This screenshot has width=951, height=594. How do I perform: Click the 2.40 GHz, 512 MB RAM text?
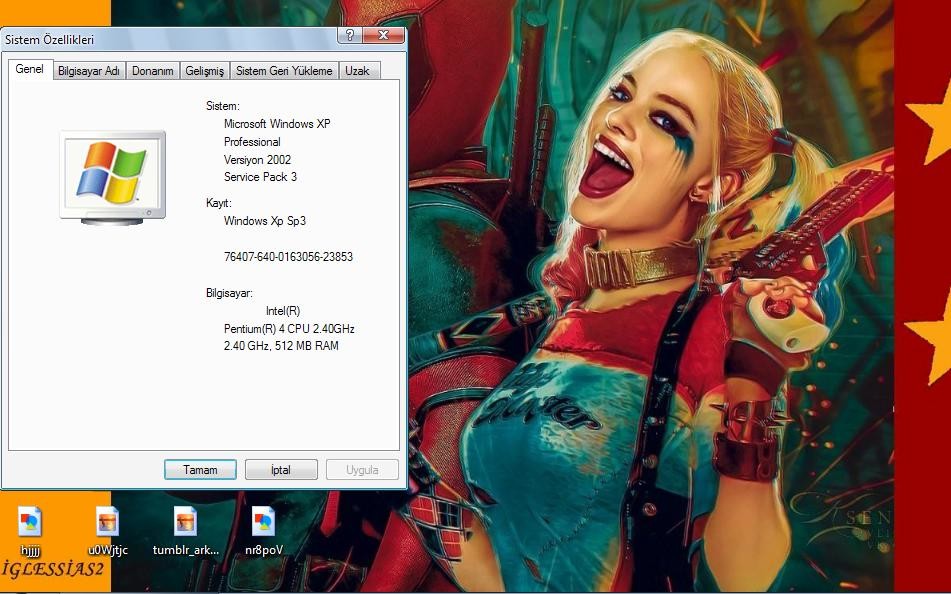tap(281, 346)
